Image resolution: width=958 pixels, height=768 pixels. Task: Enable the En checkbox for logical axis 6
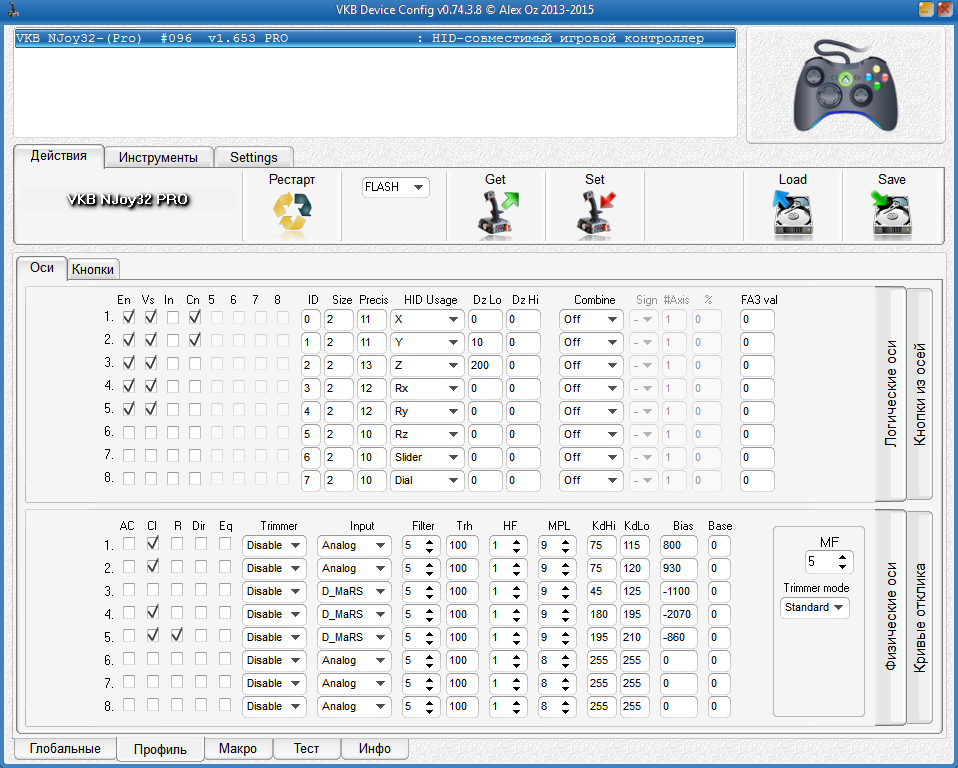[129, 433]
